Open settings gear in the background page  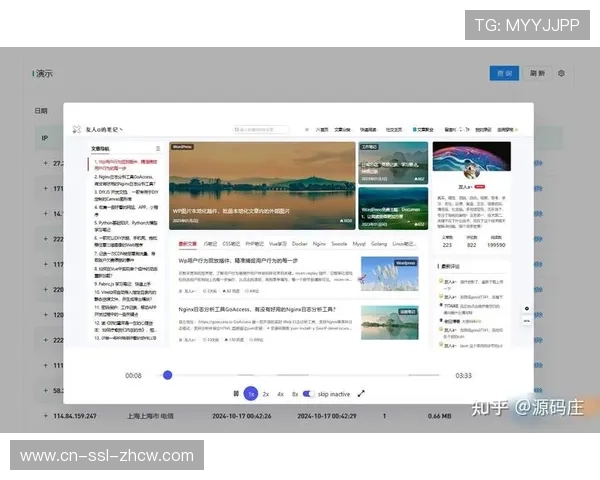tap(561, 73)
